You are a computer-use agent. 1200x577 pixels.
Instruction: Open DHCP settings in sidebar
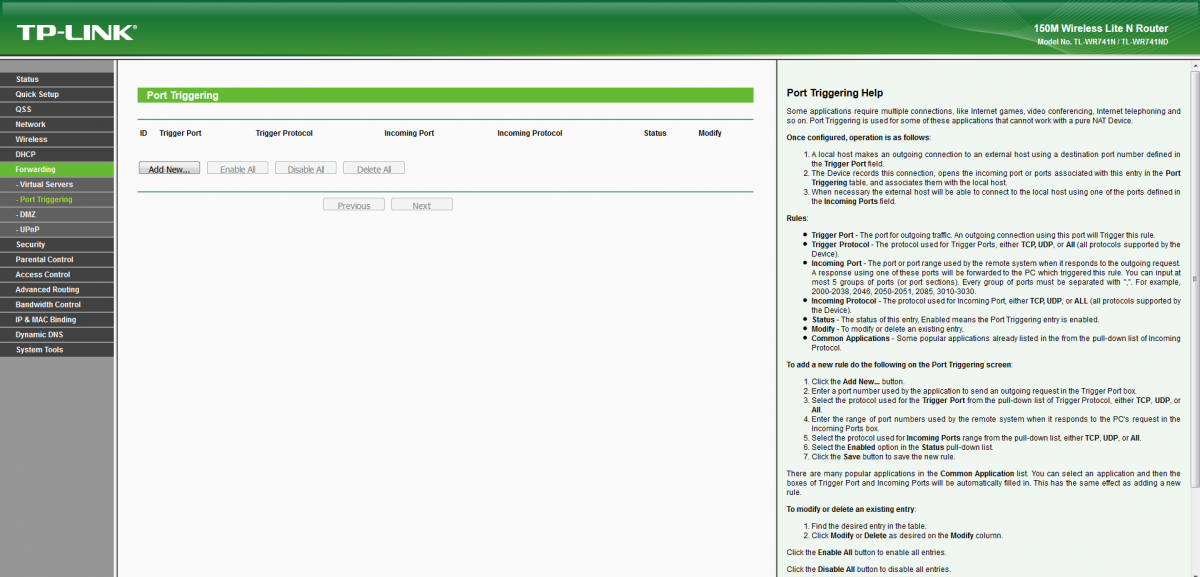coord(57,154)
